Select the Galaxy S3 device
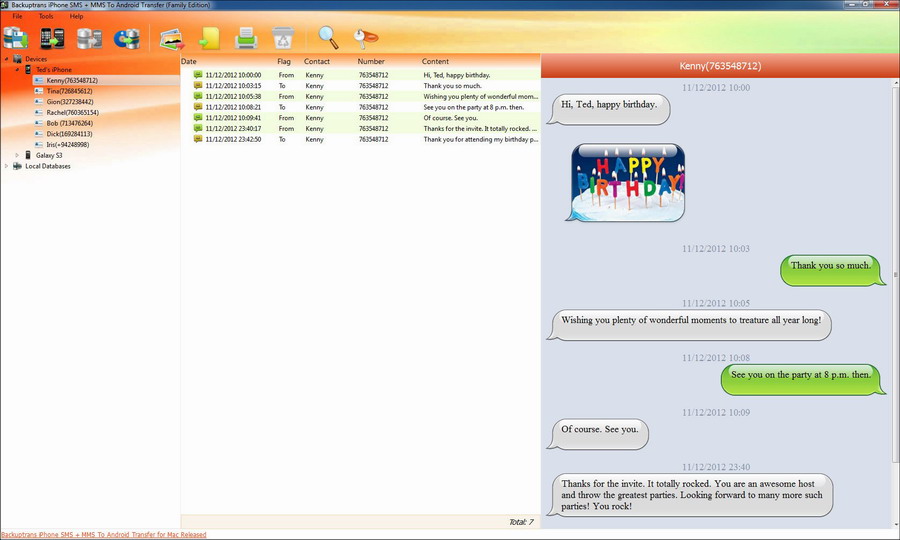This screenshot has height=540, width=900. pos(49,156)
